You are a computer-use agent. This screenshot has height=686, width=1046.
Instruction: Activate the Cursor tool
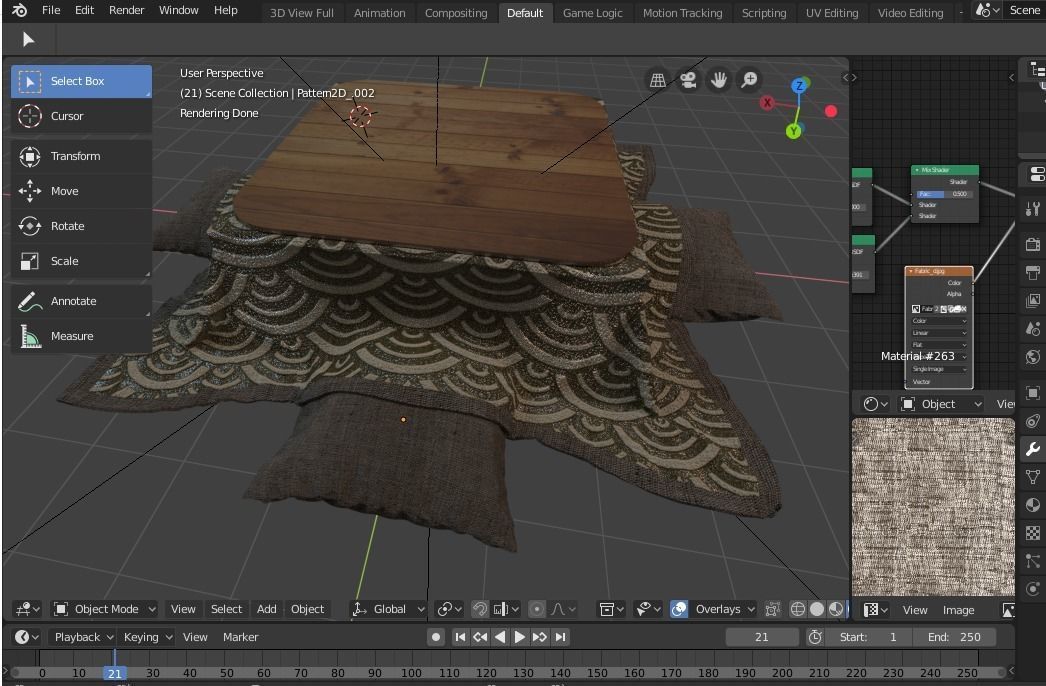(81, 116)
